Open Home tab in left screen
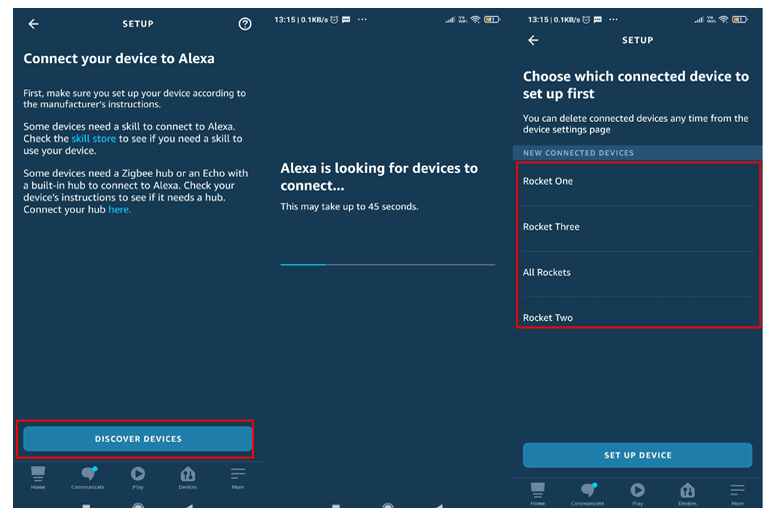 click(38, 478)
